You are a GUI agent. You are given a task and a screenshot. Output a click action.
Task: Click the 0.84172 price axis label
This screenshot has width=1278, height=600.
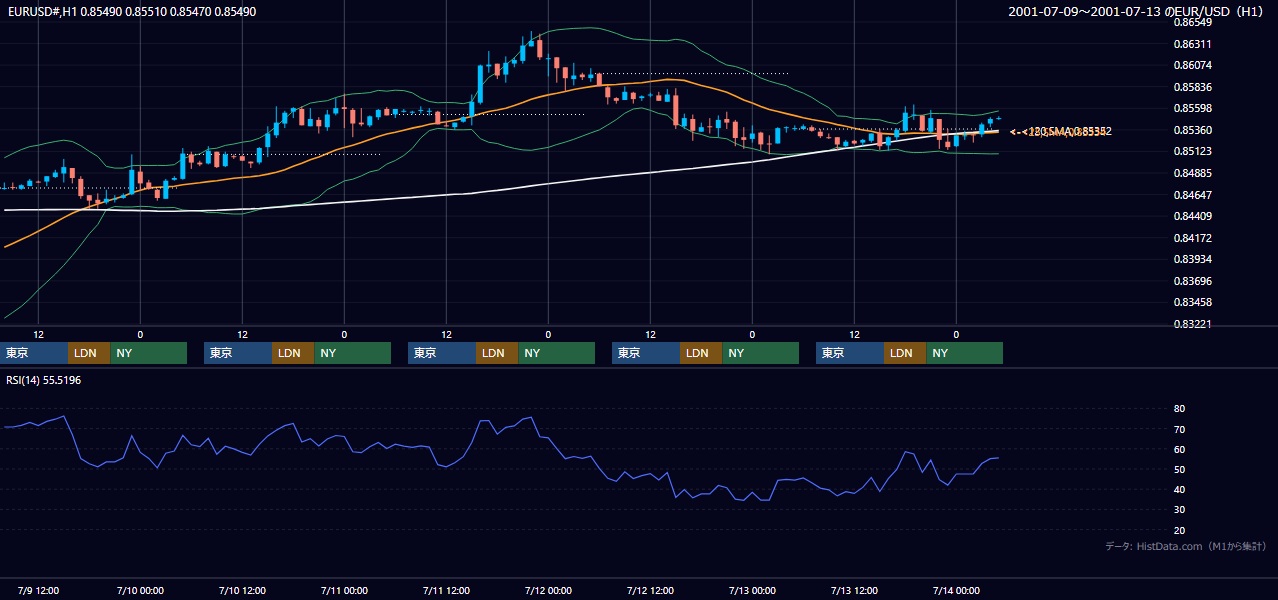coord(1193,238)
